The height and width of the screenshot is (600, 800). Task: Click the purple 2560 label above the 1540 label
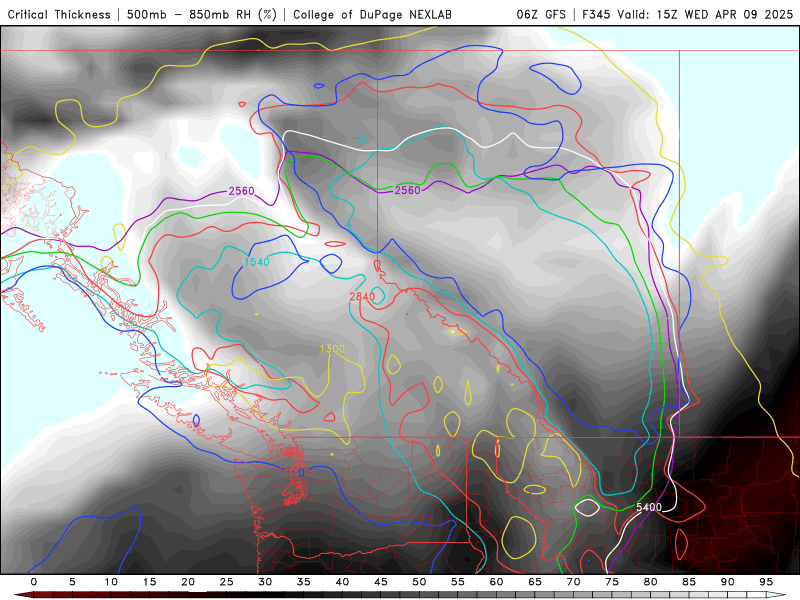[x=241, y=191]
